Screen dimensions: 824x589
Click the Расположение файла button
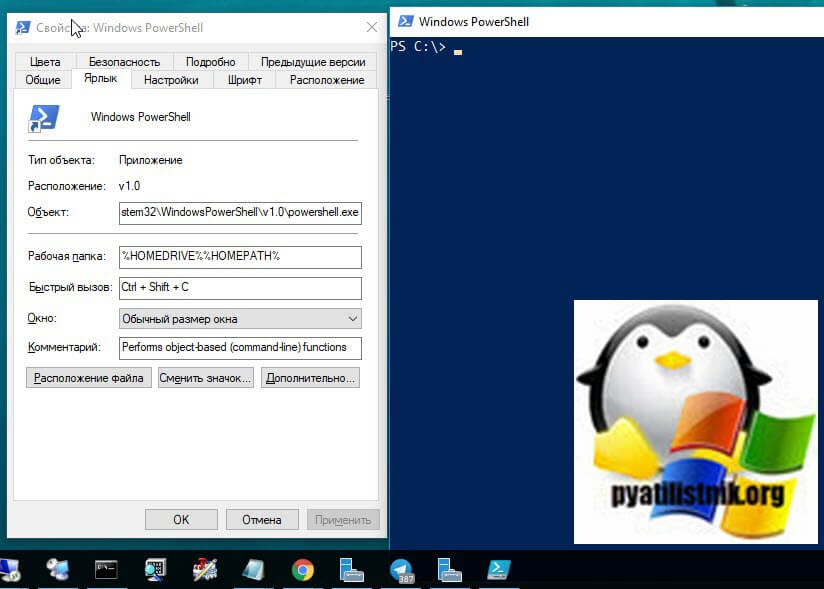click(x=89, y=378)
